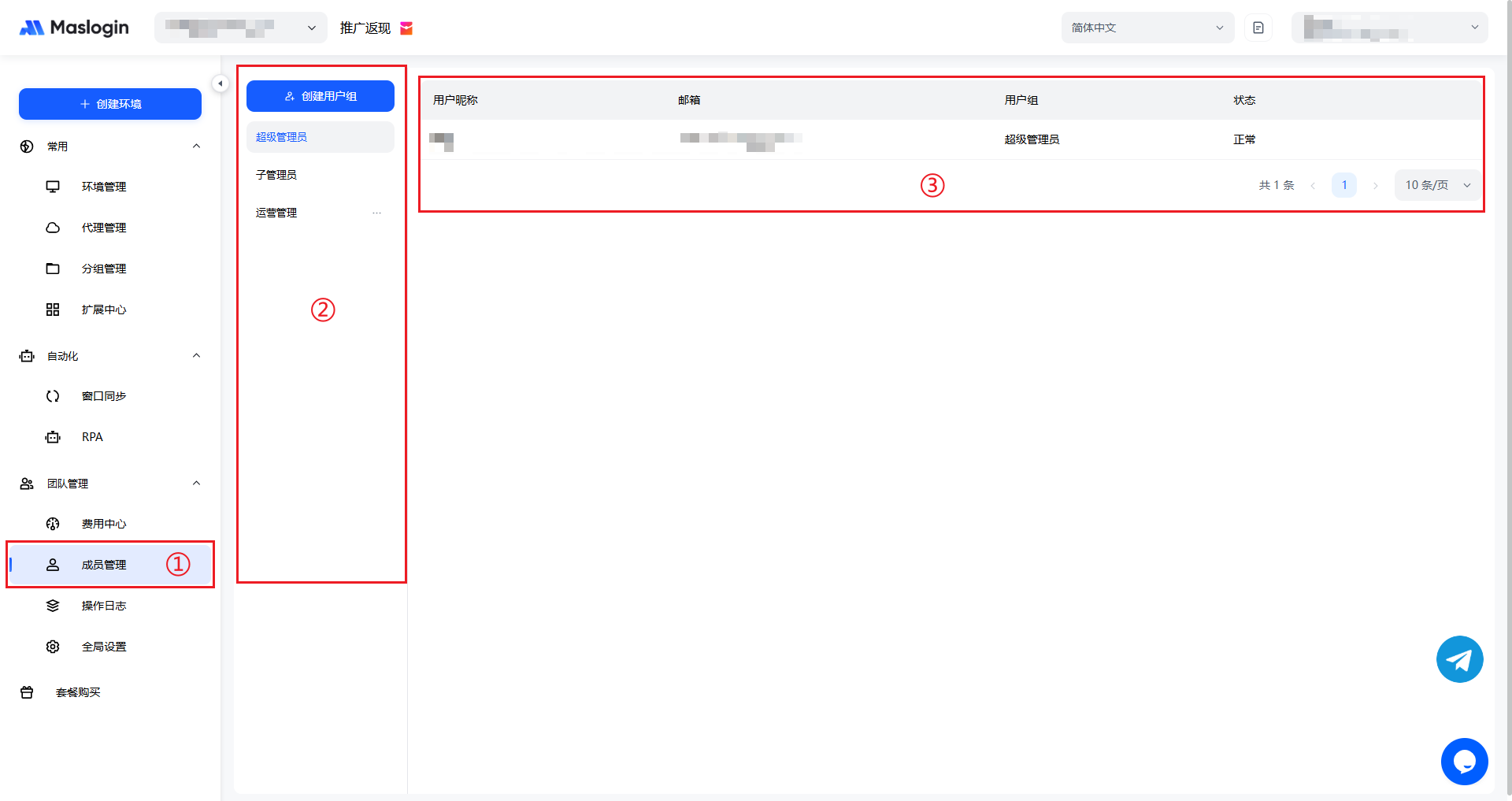
Task: Open the more options dots beside 运营管理
Action: (376, 213)
